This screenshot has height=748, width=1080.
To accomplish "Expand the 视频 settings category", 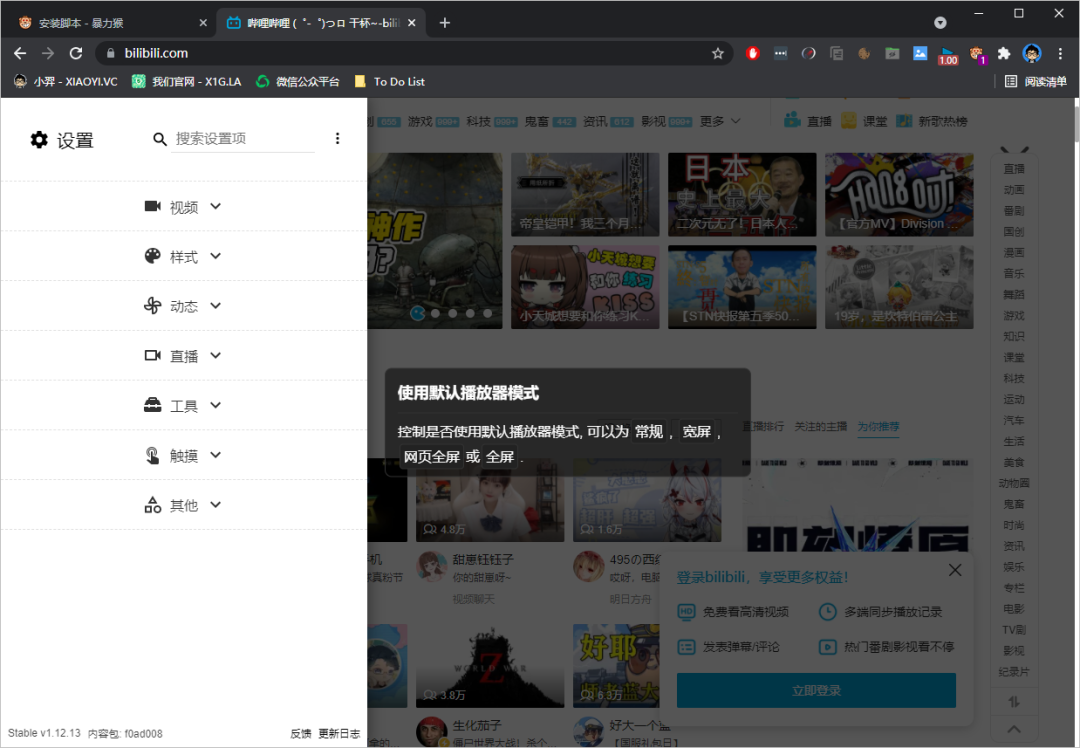I will 184,207.
